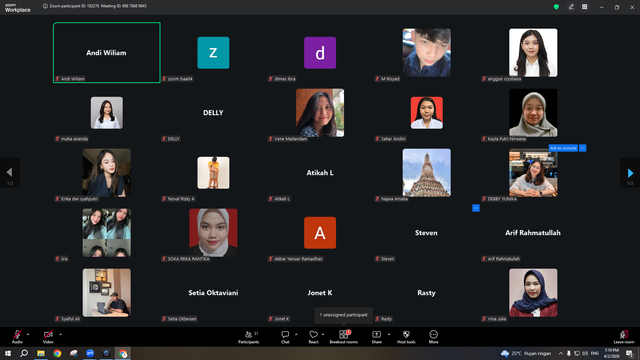Click Noval Rizky A's profile photo
Viewport: 640px width, 360px height.
click(x=213, y=173)
